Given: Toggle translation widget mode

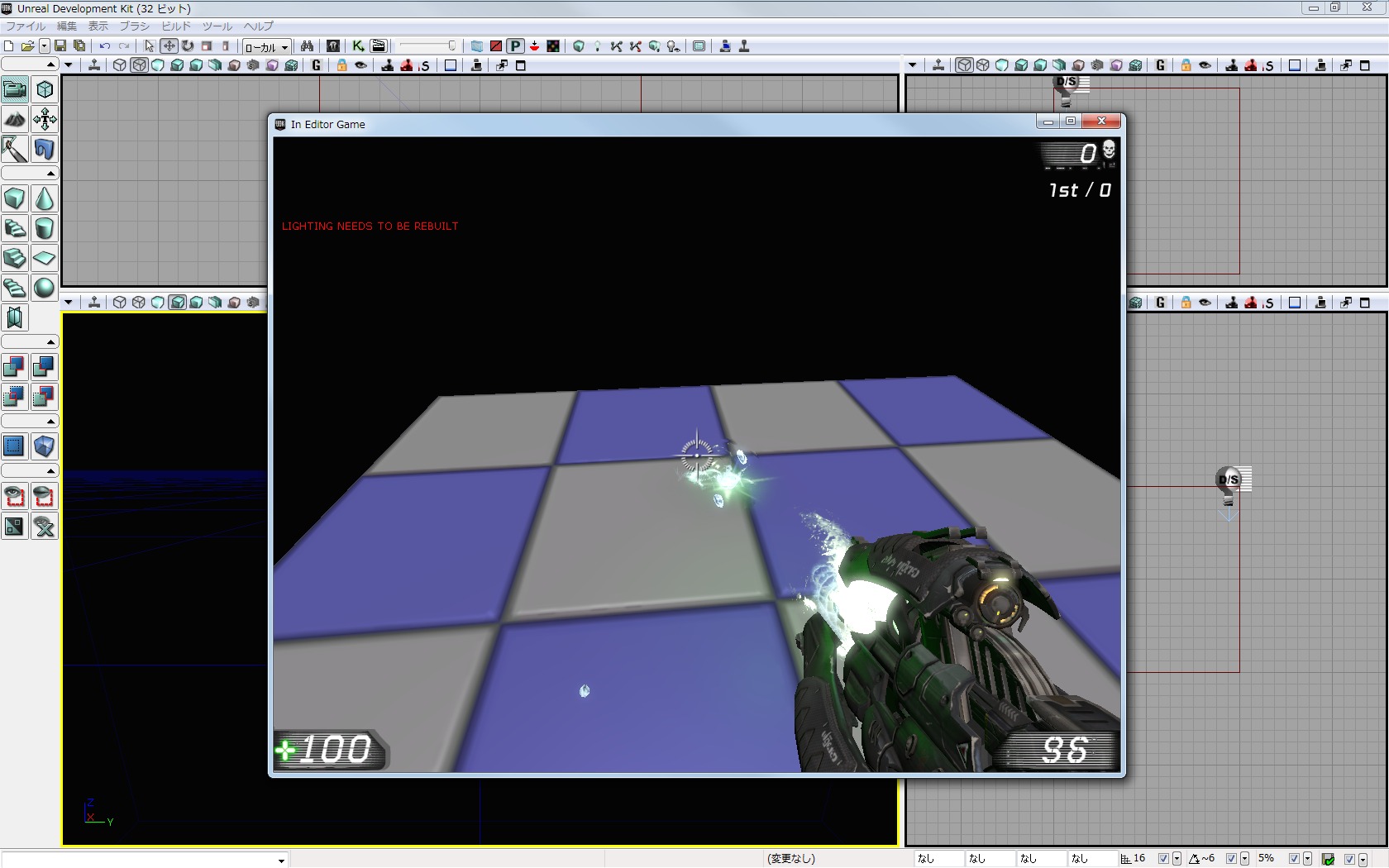Looking at the screenshot, I should click(169, 46).
